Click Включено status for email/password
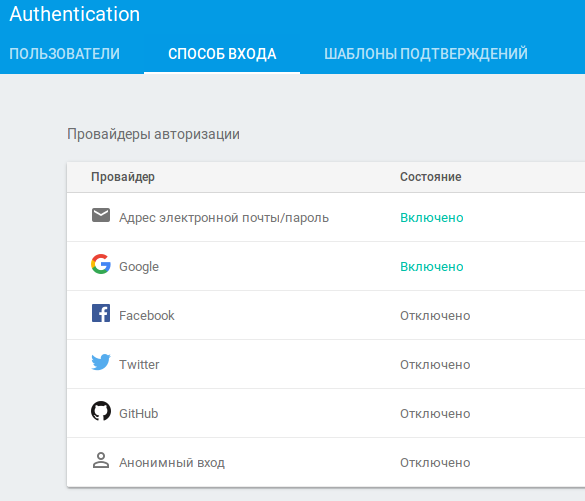The height and width of the screenshot is (501, 585). point(432,217)
